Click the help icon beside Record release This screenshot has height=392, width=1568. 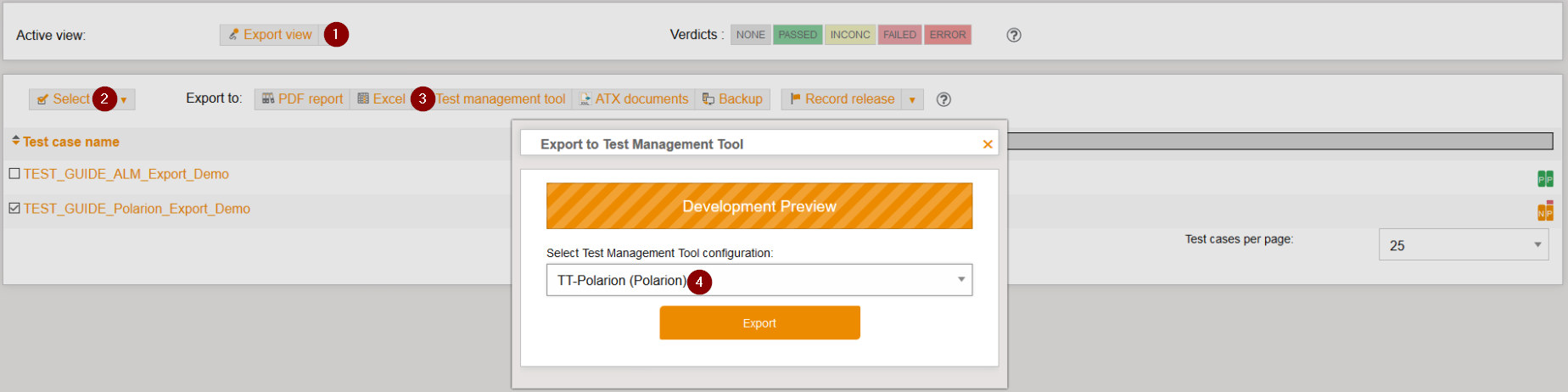click(x=943, y=99)
